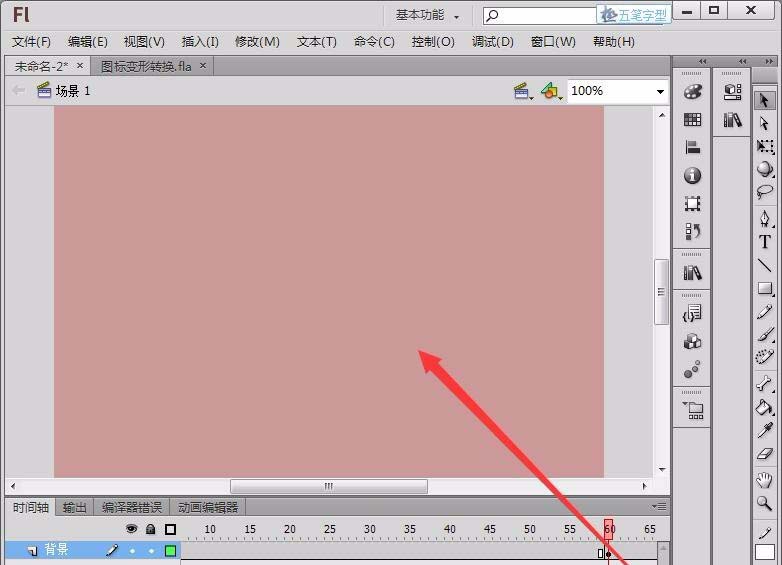The image size is (782, 565).
Task: Open the Properties panel icon
Action: pos(732,91)
